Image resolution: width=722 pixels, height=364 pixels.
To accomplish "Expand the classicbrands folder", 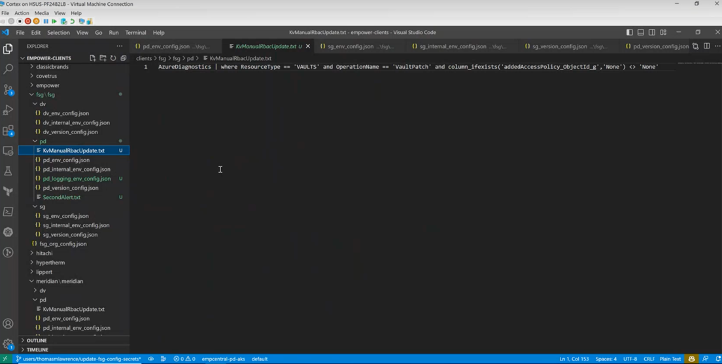I will point(52,67).
